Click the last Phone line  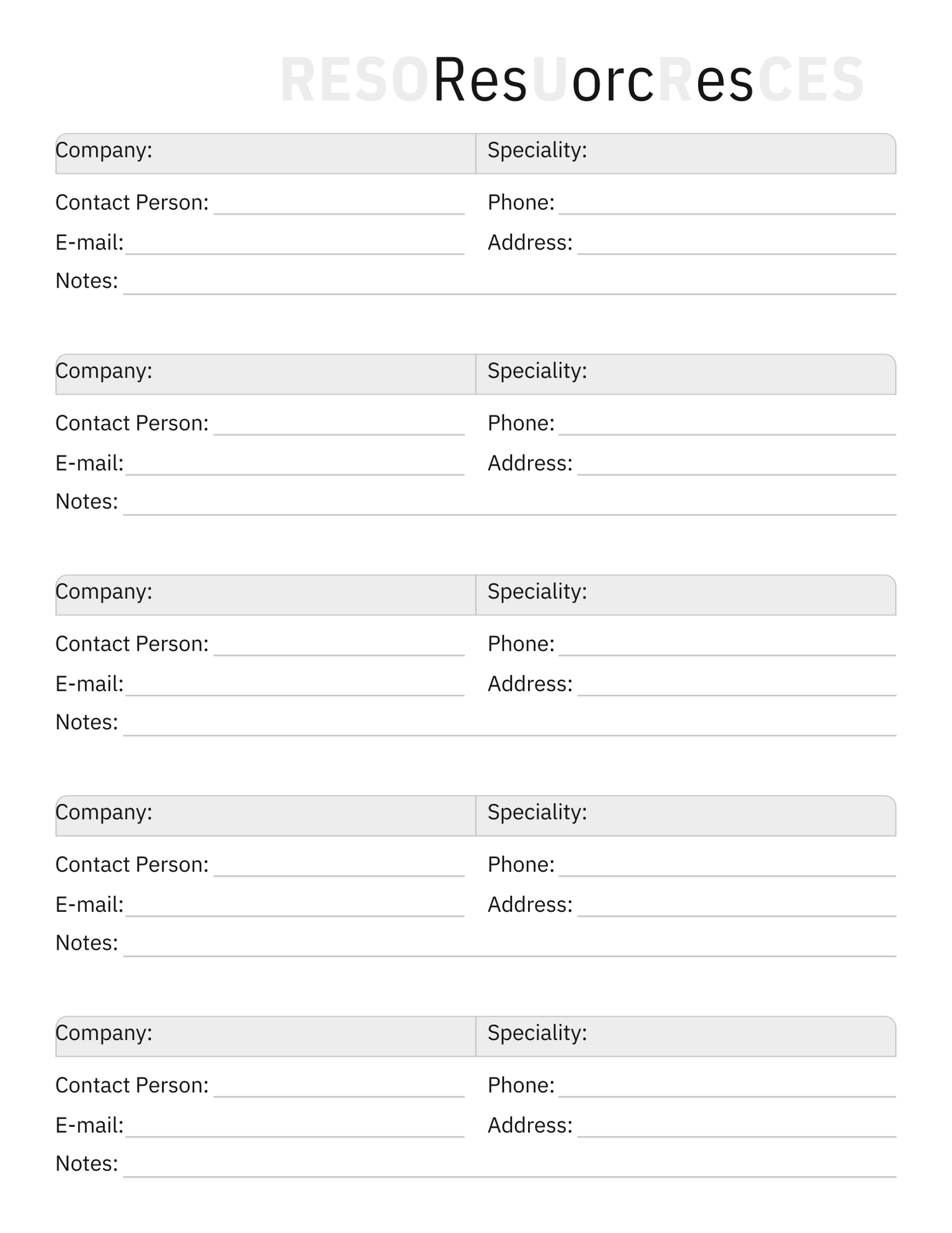tap(726, 1088)
